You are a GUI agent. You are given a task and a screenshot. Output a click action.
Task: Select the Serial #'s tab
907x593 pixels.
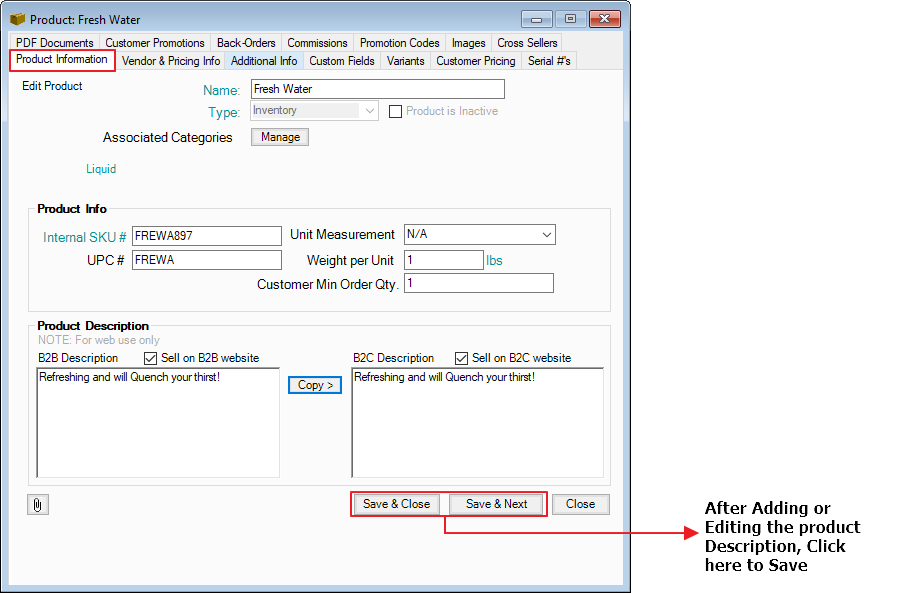(549, 61)
